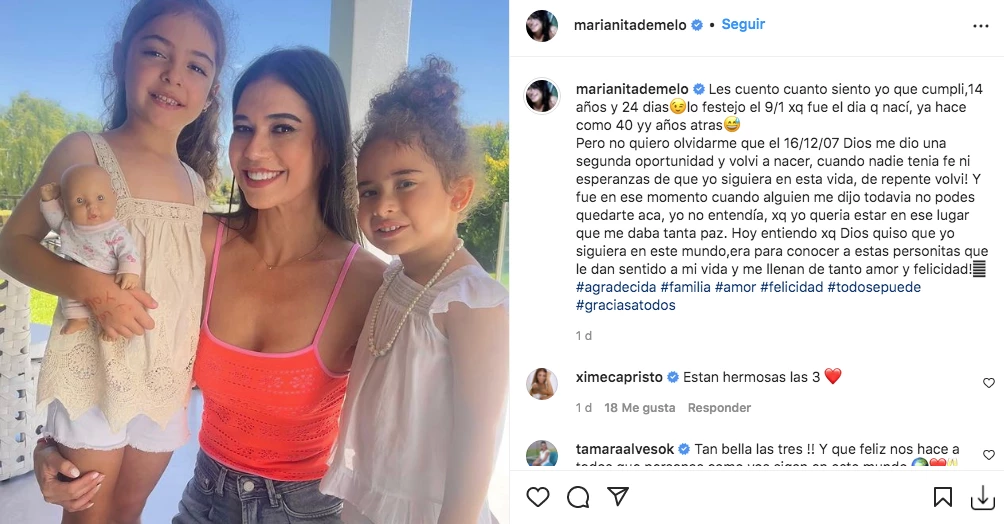Screen dimensions: 1004x524
Task: Like ximecapristo's comment heart
Action: pos(989,382)
